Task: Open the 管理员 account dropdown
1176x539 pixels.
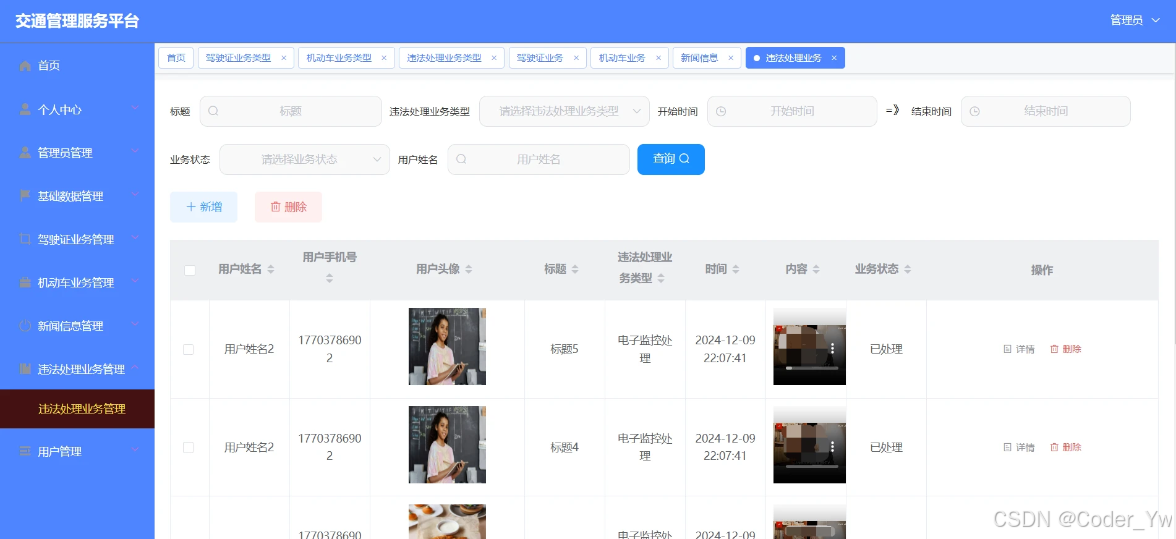Action: 1136,20
